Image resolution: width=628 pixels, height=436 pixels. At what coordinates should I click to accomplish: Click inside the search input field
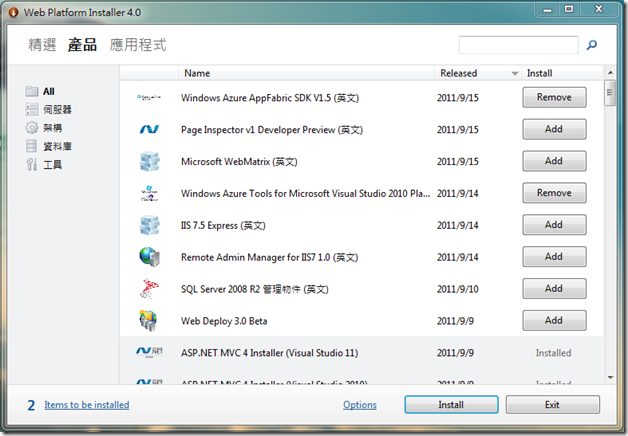(x=518, y=45)
